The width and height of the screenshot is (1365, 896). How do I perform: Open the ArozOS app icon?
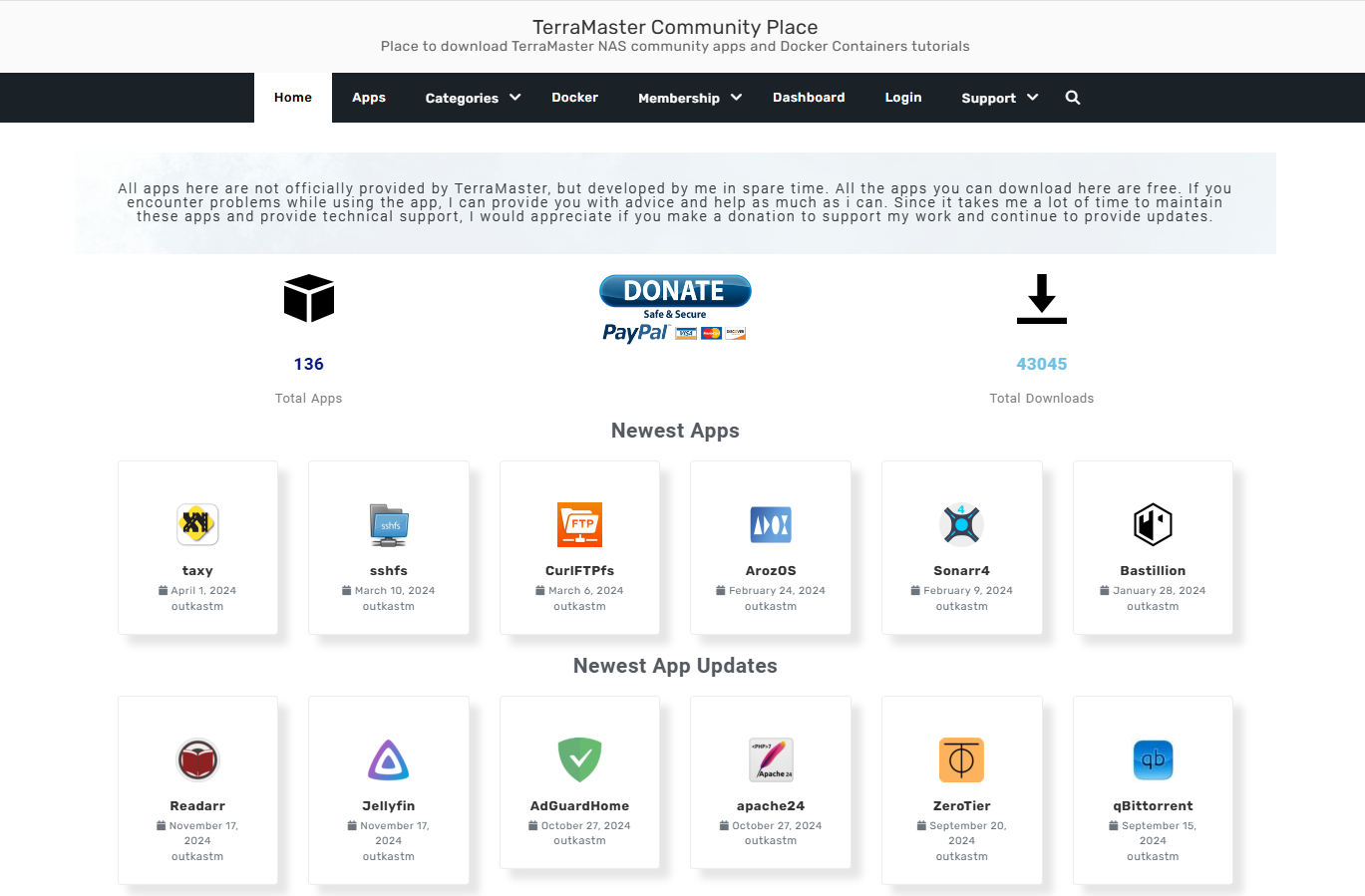click(771, 524)
